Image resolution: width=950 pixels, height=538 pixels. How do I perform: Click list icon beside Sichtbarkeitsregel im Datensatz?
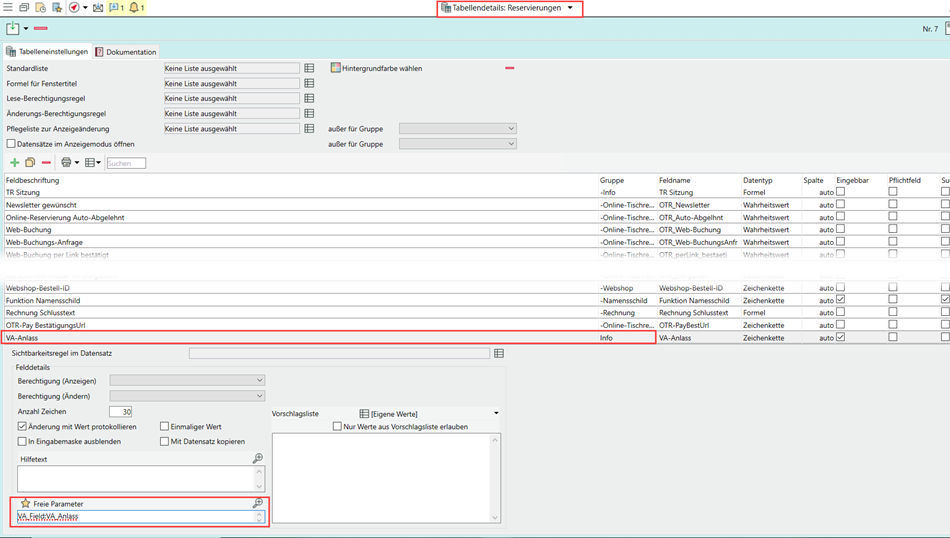pos(499,353)
